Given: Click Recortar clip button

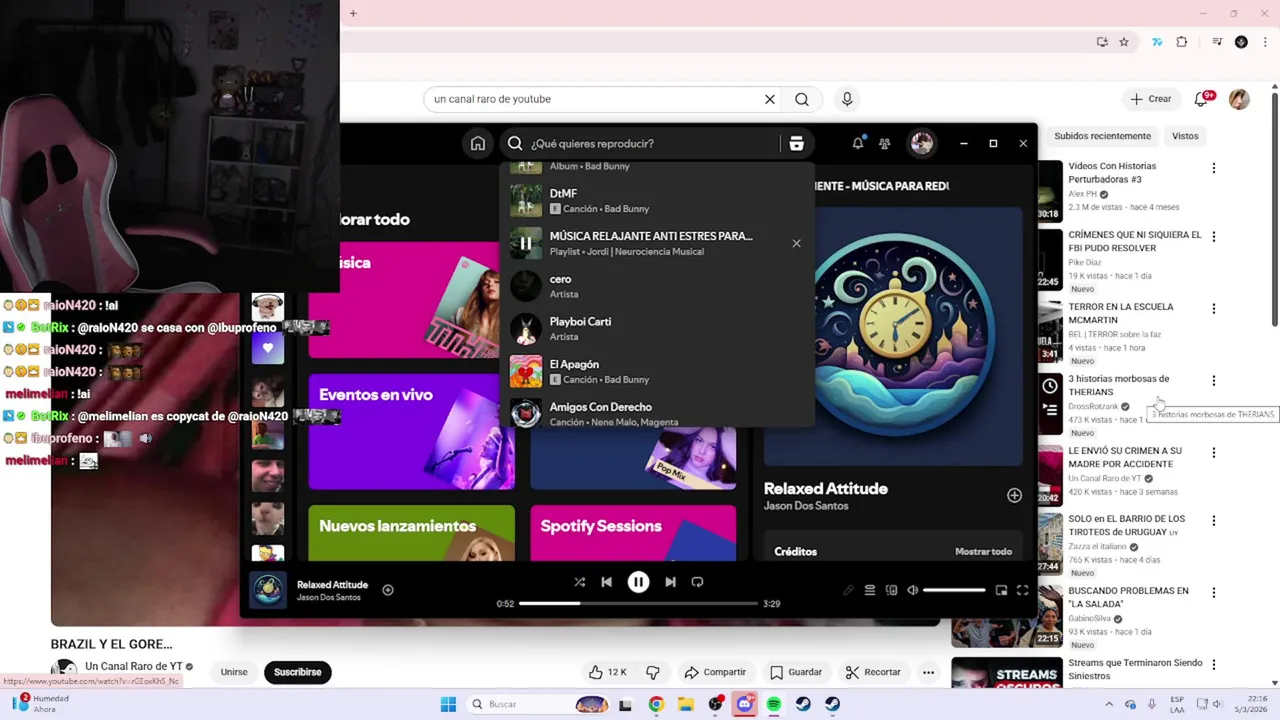Looking at the screenshot, I should 873,672.
